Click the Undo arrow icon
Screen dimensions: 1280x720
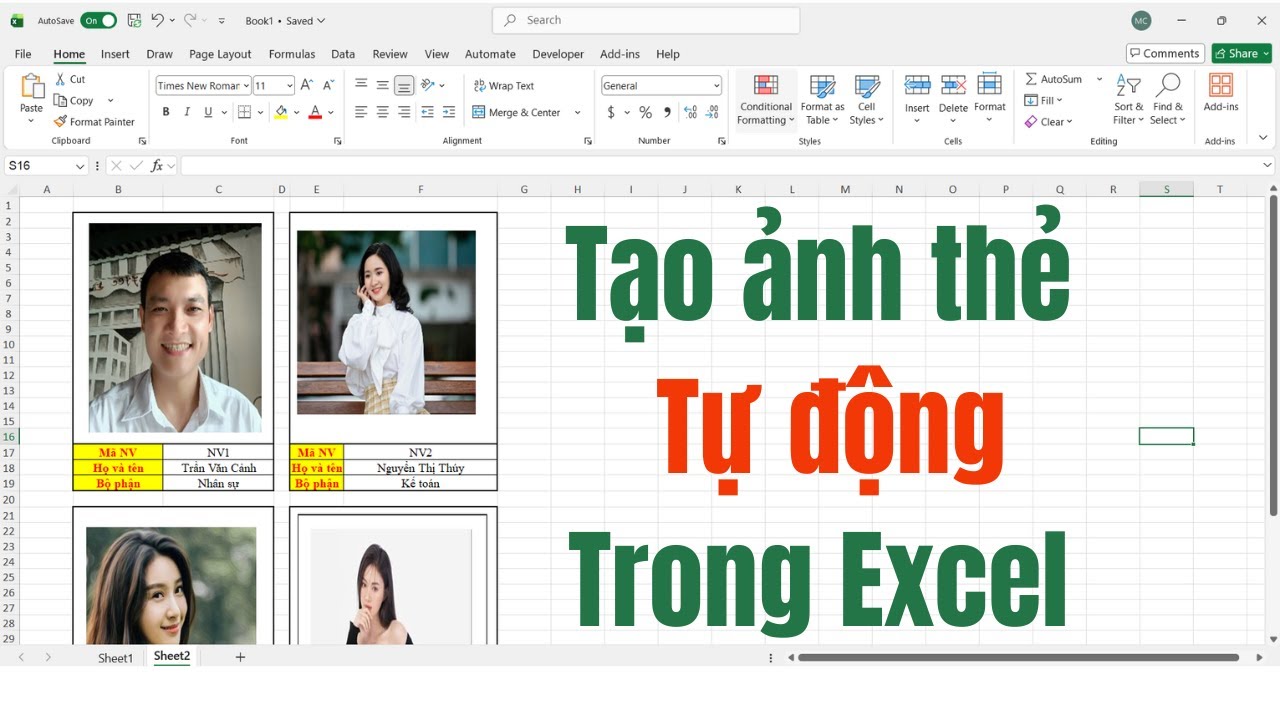coord(157,20)
